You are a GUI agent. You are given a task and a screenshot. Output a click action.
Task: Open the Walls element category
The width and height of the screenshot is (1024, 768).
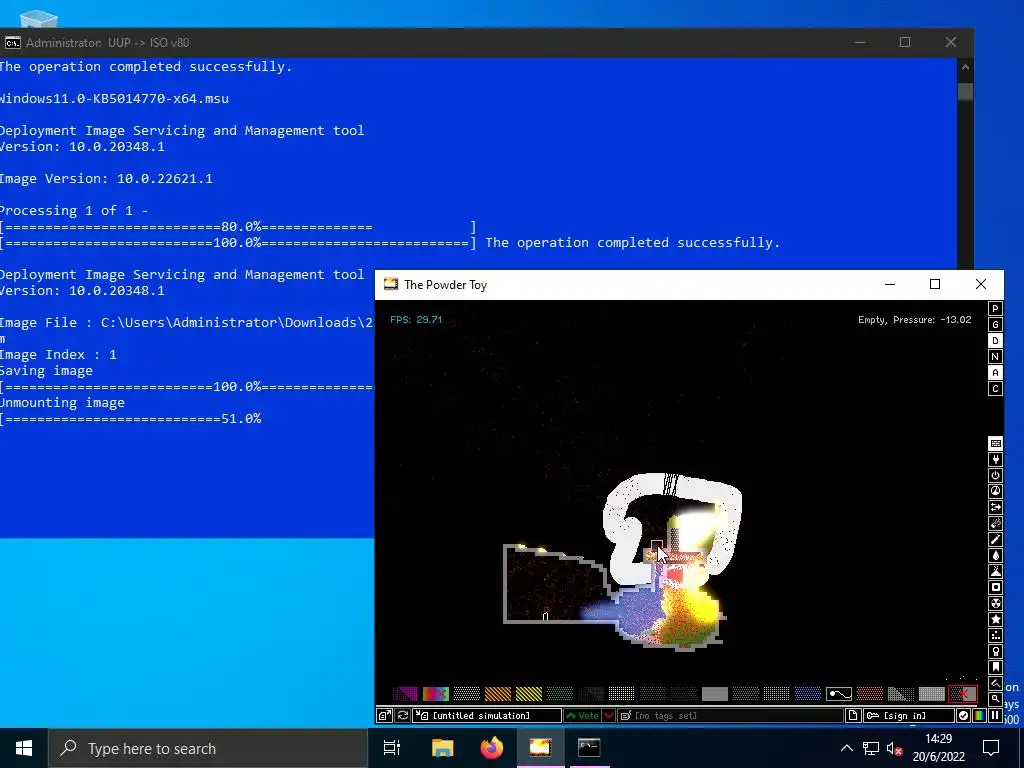(x=995, y=443)
